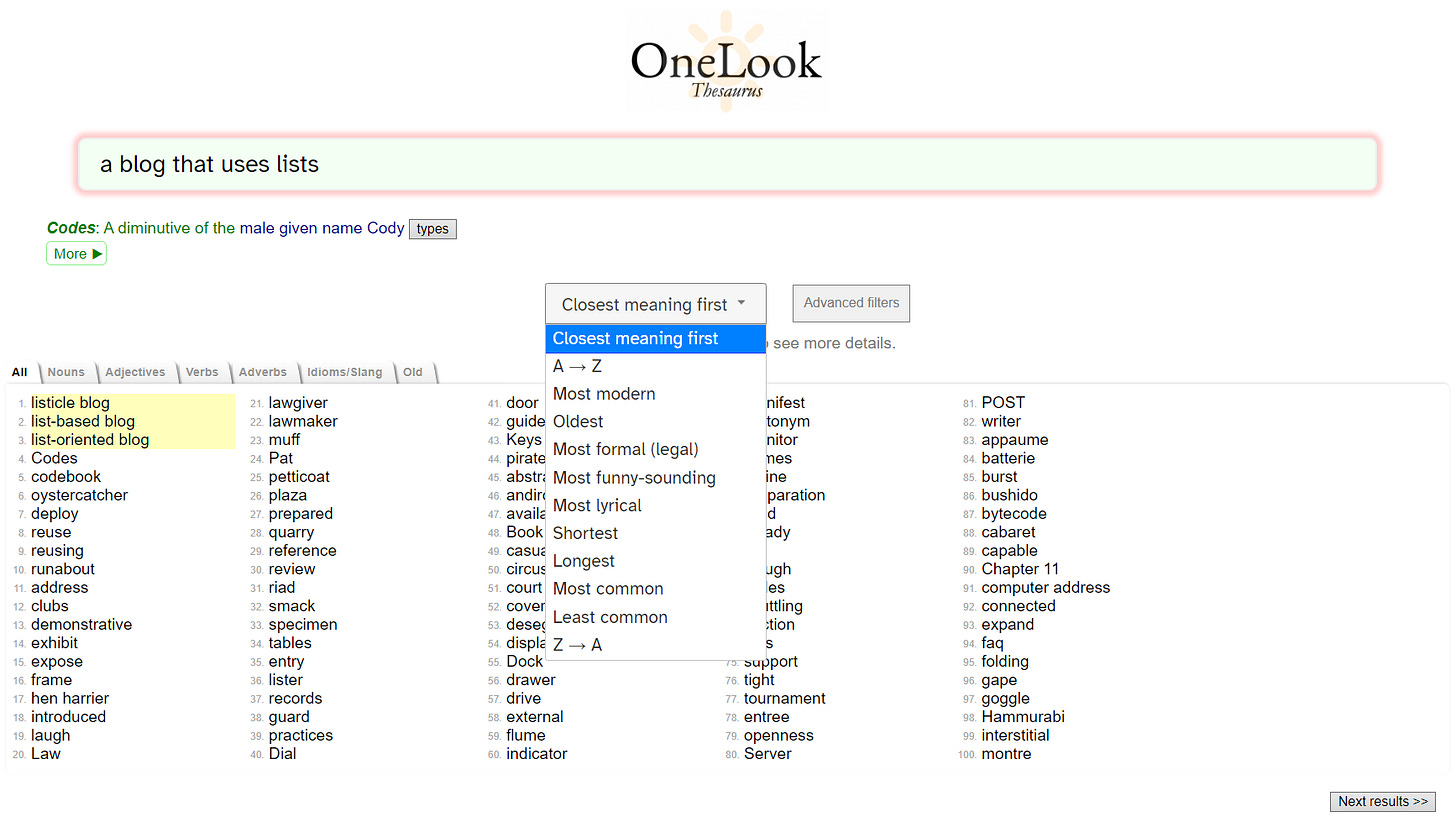
Task: Expand the More definitions button
Action: point(76,254)
